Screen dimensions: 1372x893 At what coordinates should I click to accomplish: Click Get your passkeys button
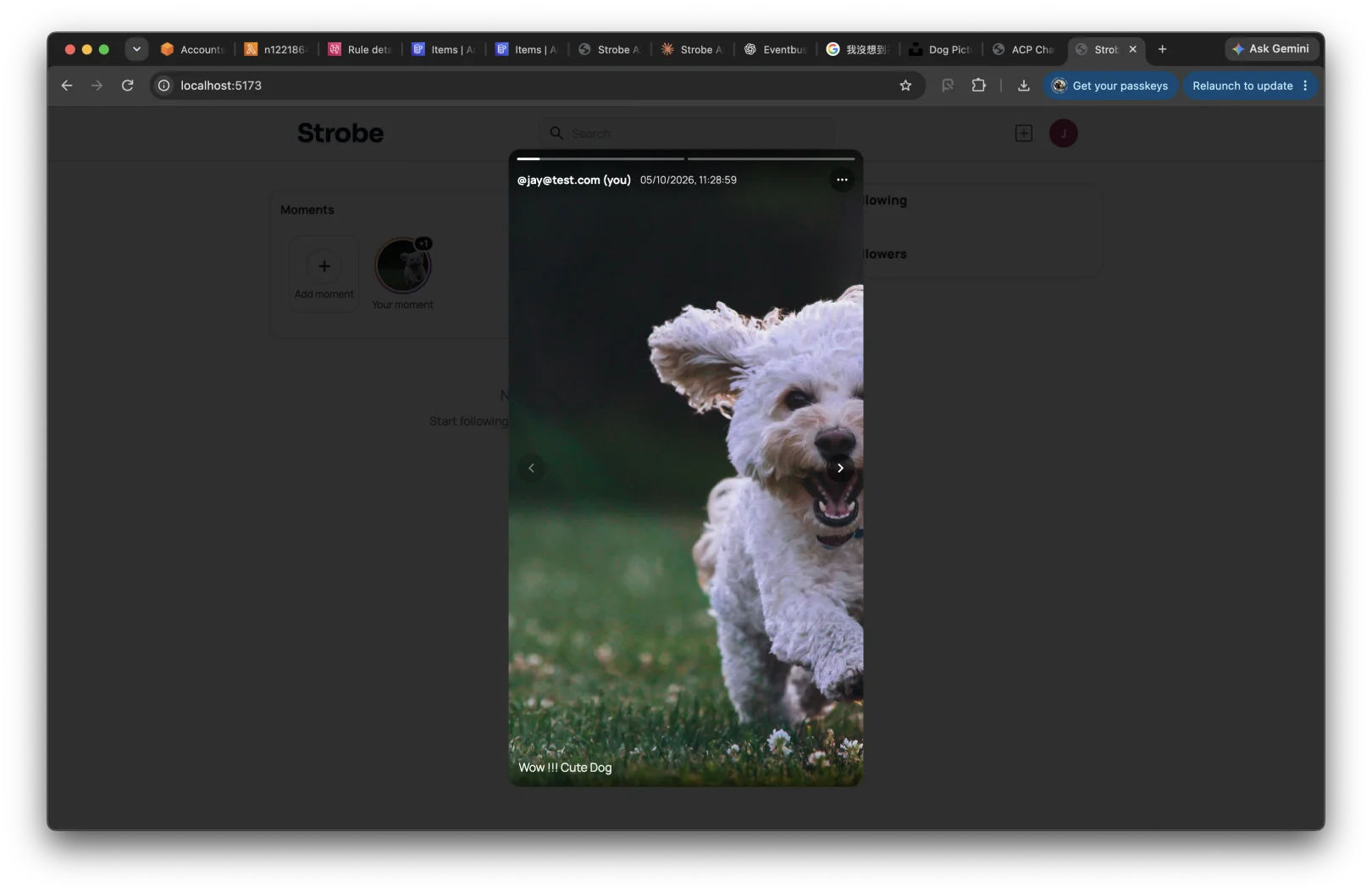tap(1110, 86)
